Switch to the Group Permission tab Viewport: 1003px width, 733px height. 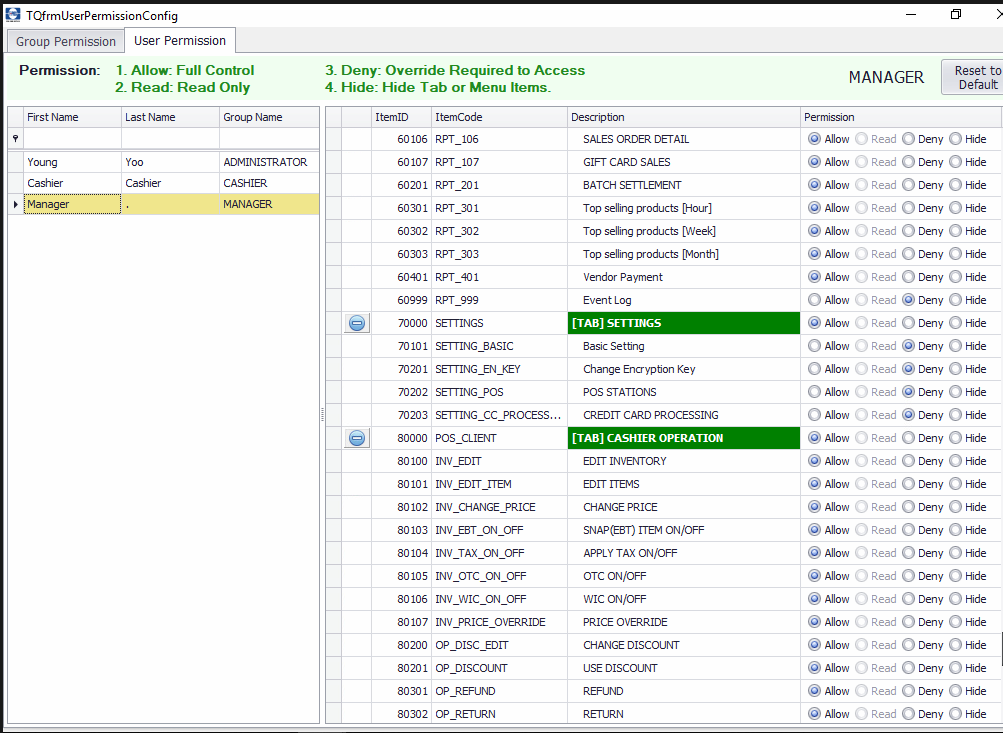(66, 41)
